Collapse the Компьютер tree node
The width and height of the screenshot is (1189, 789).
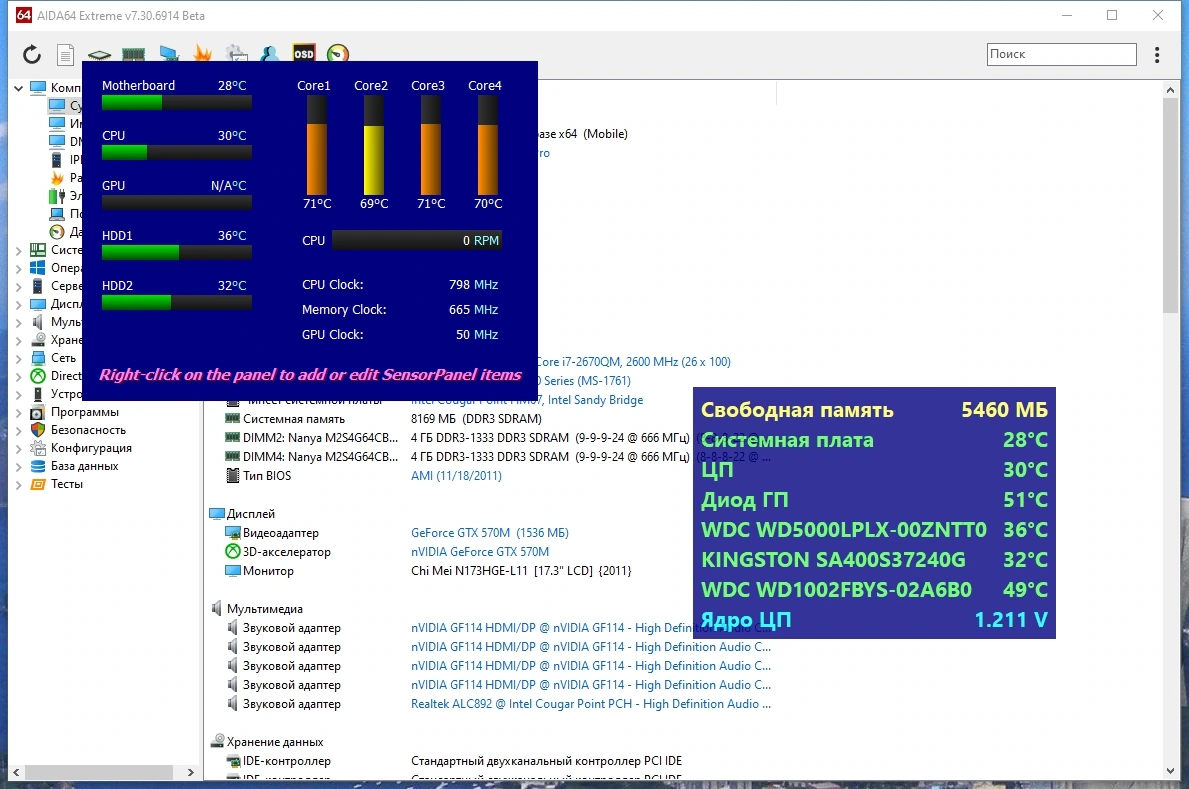[x=18, y=88]
